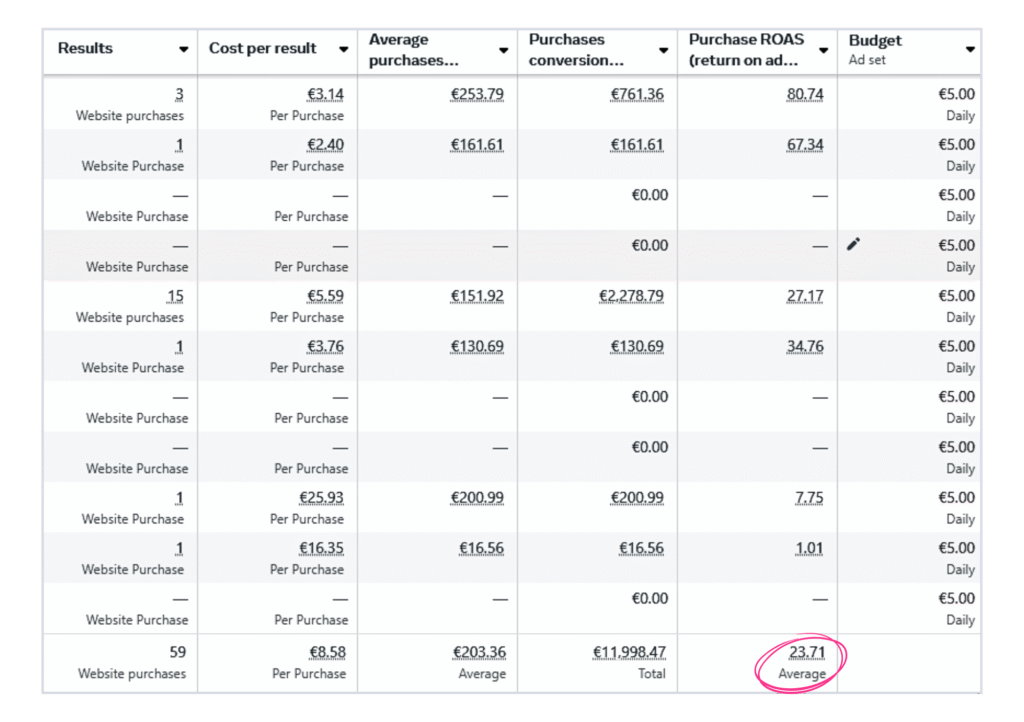Click the 15 website purchases result

pyautogui.click(x=175, y=296)
